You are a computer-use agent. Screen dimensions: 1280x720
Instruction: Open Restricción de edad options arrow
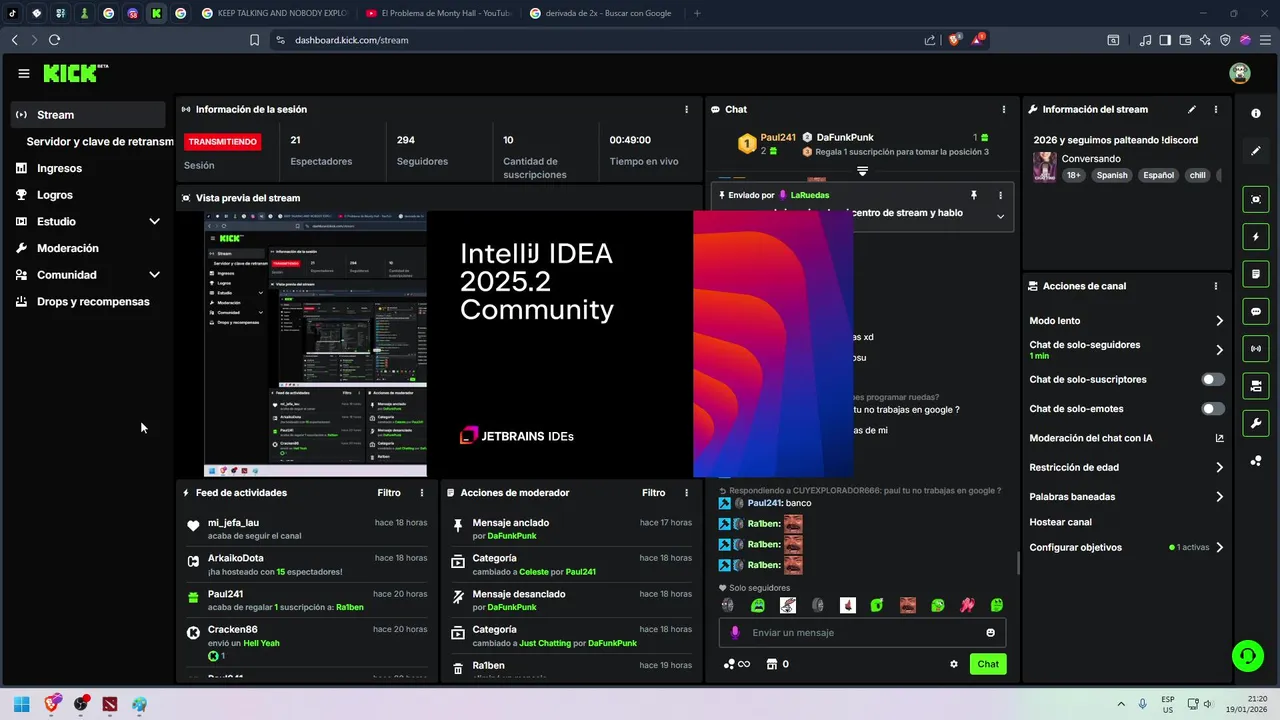[1219, 467]
